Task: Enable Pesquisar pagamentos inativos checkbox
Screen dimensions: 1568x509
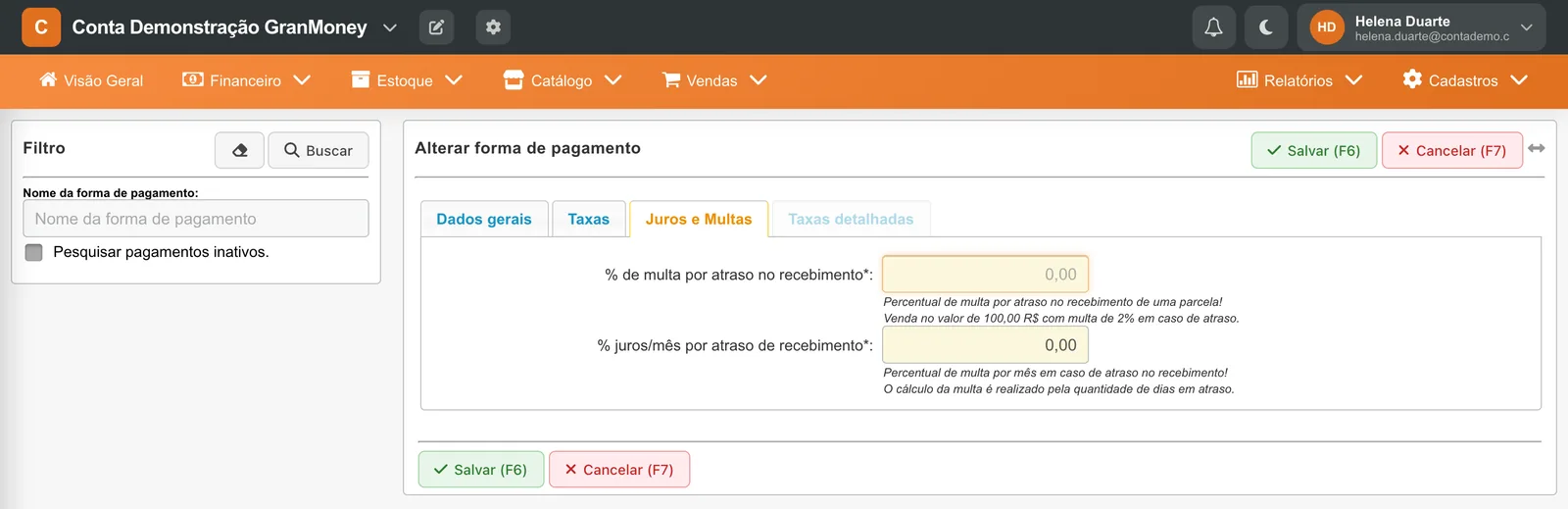Action: 34,252
